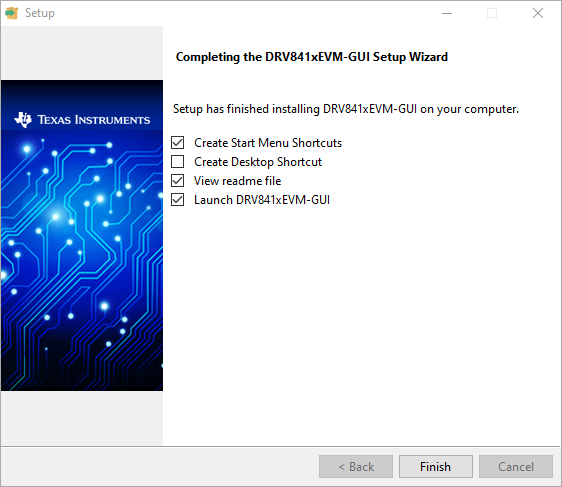Click the Setup installer icon in title bar
Screen dimensions: 562x487
(12, 13)
